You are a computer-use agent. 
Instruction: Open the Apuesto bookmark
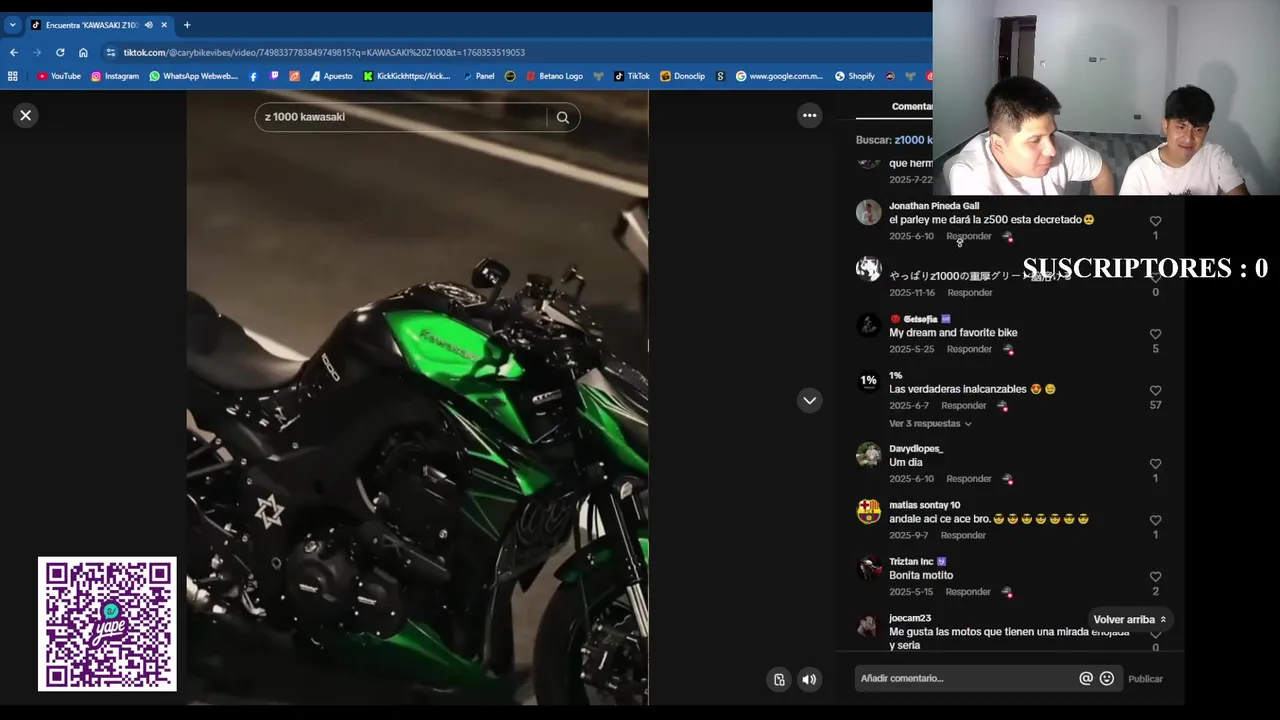(331, 76)
